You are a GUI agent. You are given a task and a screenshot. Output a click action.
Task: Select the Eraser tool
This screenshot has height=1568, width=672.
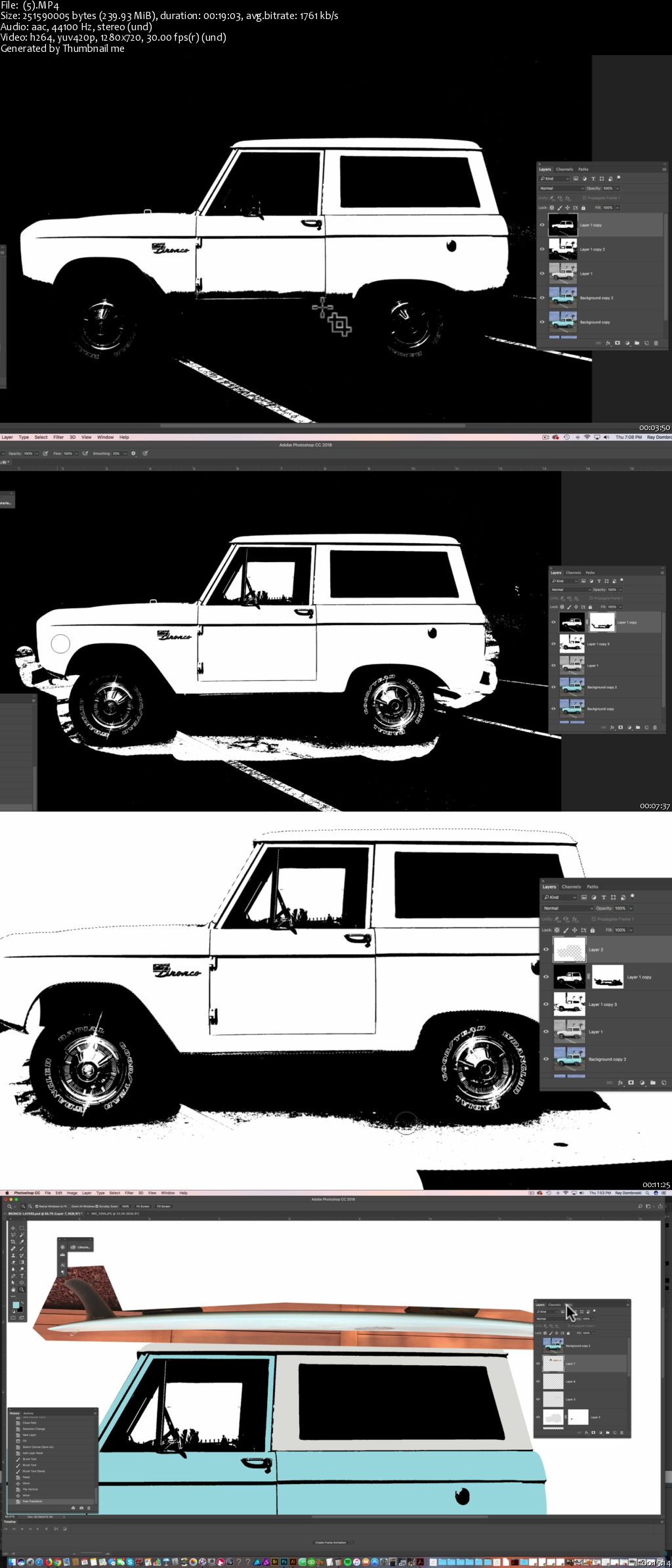[13, 1262]
